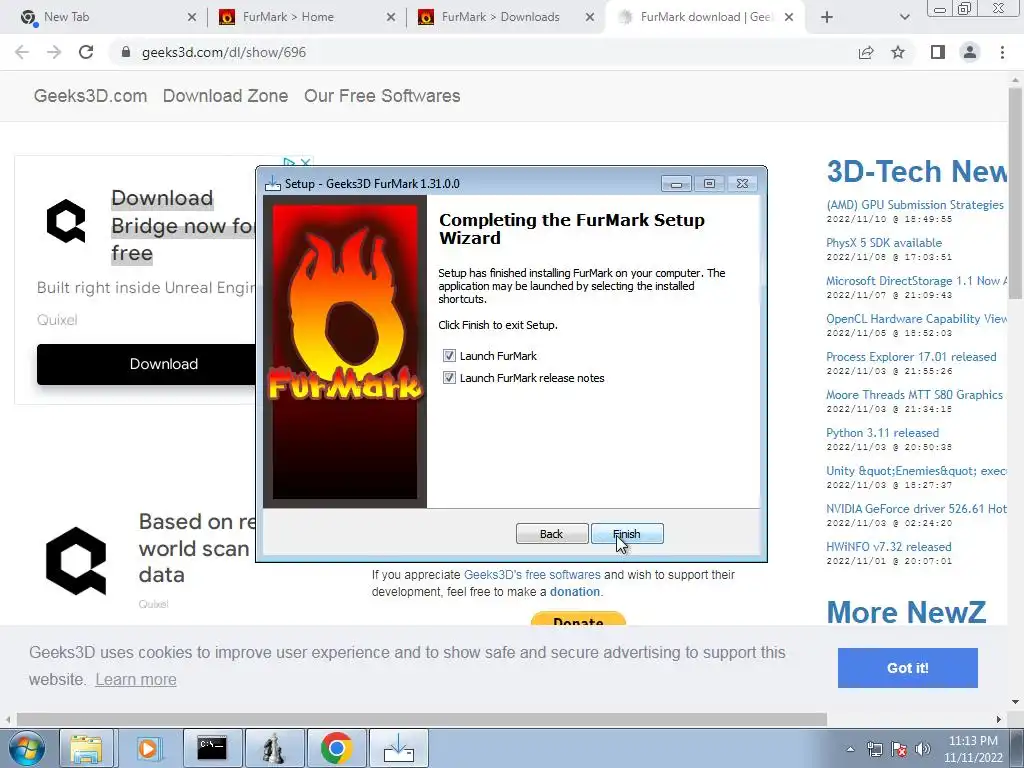The height and width of the screenshot is (768, 1024).
Task: Open NVIDIA GeForce driver 526.61 link
Action: [916, 509]
